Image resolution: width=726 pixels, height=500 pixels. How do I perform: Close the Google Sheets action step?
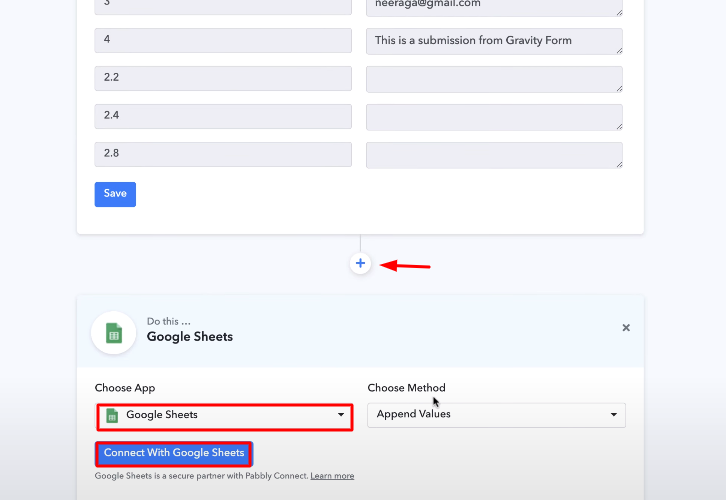(x=626, y=328)
